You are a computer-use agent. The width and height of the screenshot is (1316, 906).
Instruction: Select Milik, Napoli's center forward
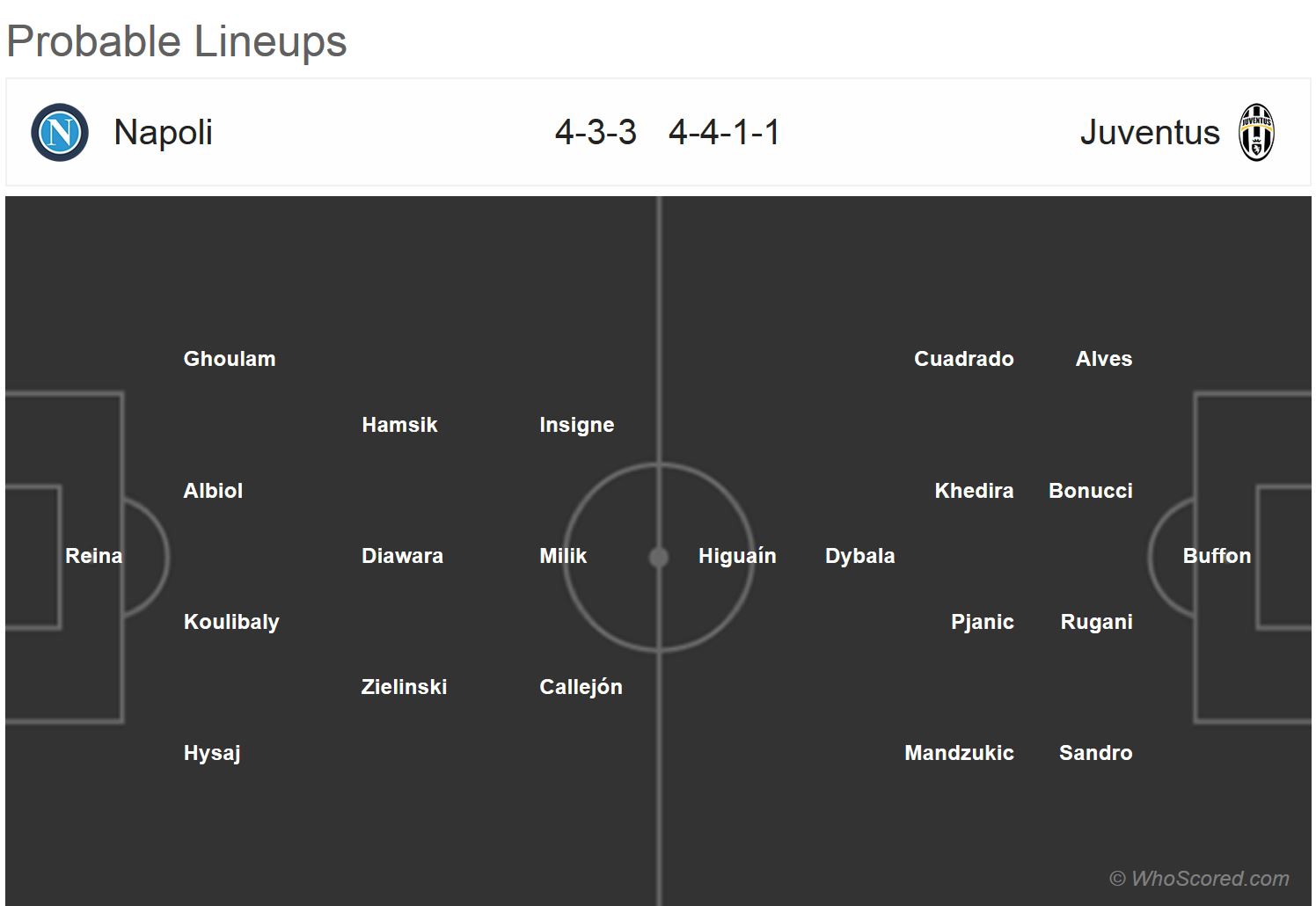tap(562, 556)
